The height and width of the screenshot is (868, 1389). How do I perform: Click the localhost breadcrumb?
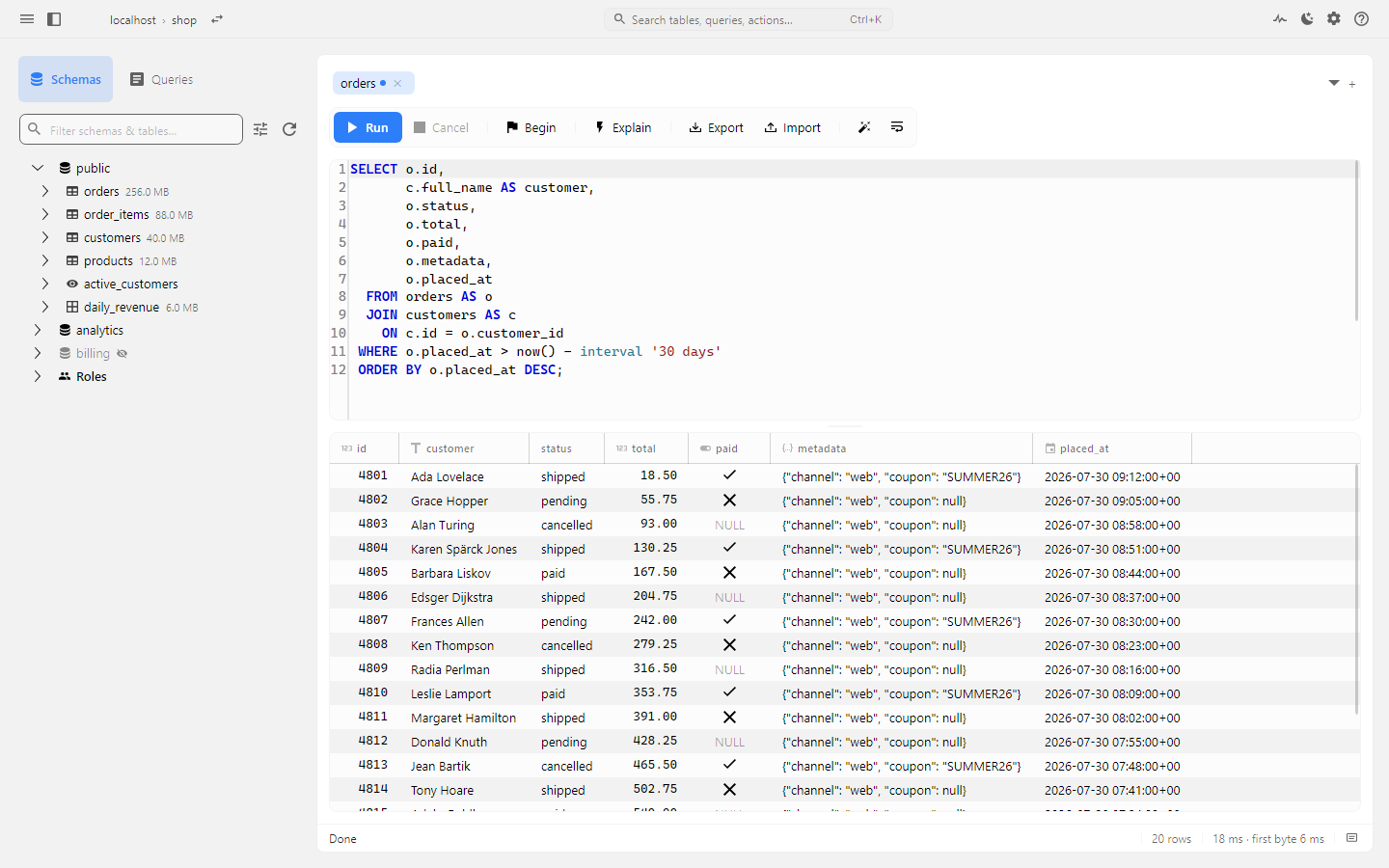click(x=132, y=19)
